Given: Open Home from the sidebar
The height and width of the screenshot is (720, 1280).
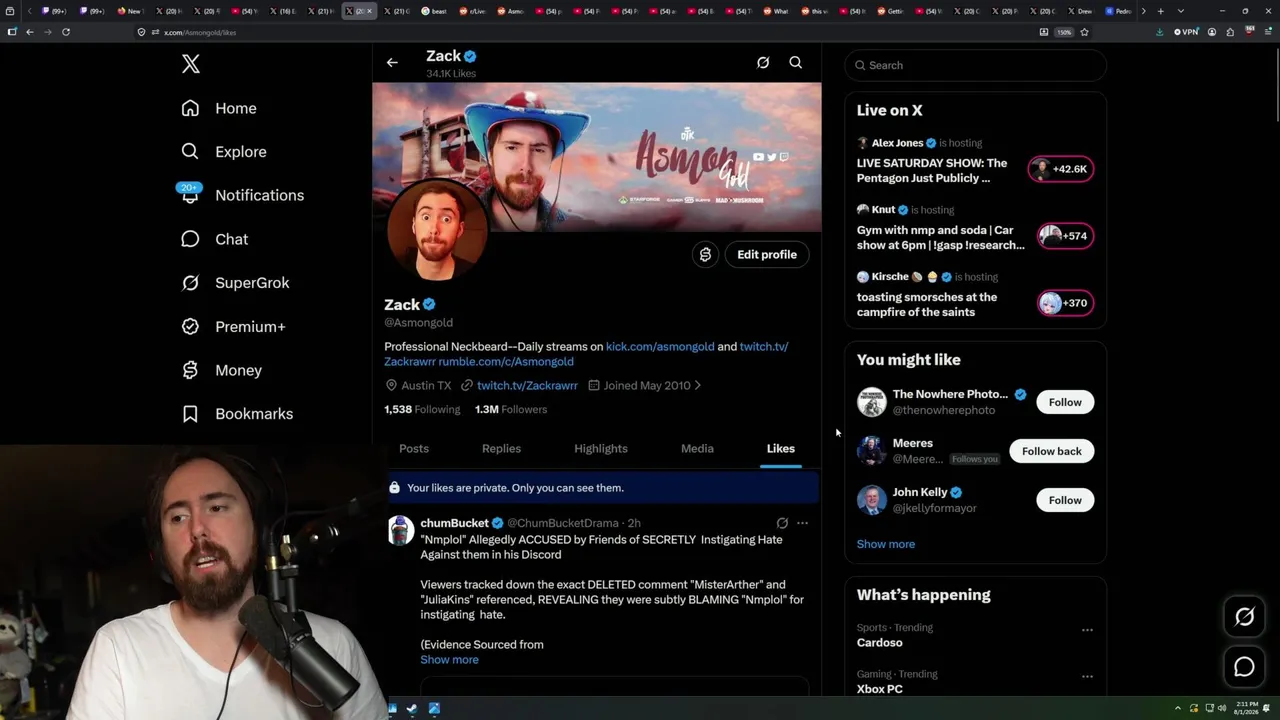Looking at the screenshot, I should (220, 108).
